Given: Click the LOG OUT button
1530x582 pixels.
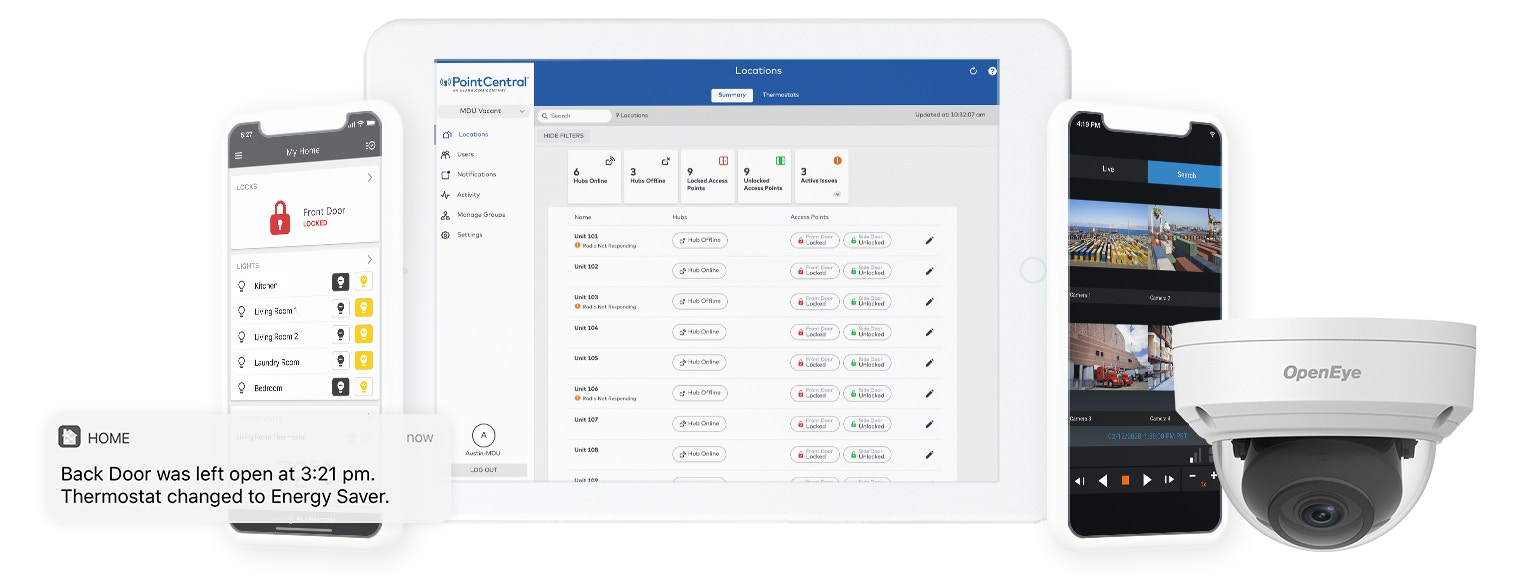Looking at the screenshot, I should [484, 469].
